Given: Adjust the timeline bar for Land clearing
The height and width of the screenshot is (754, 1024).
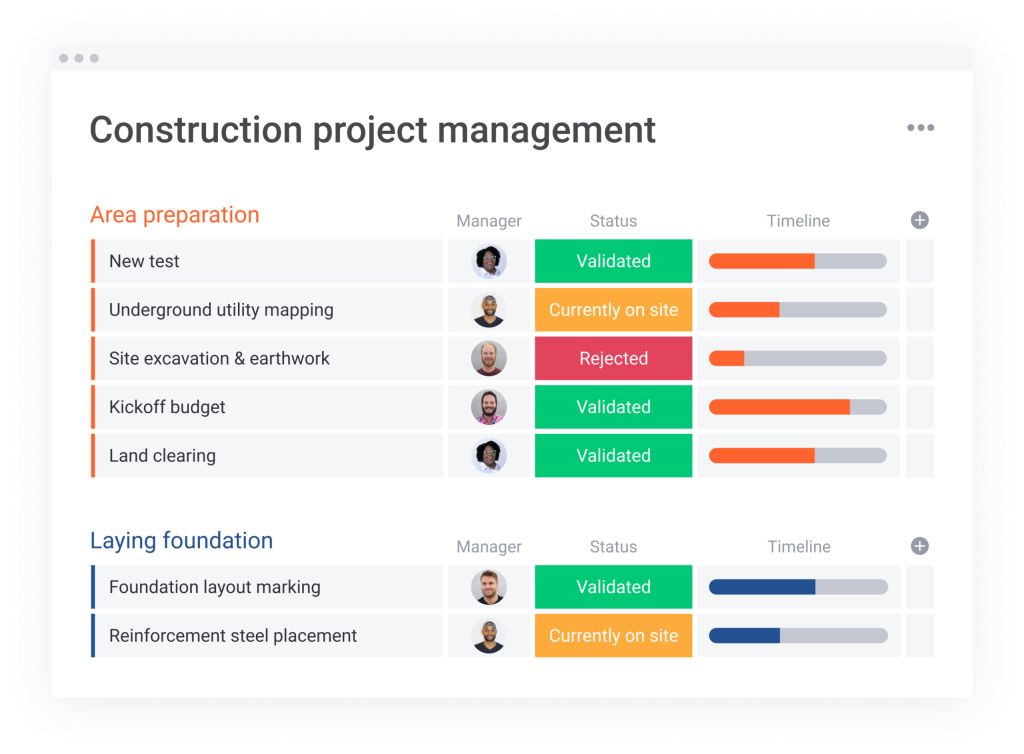Looking at the screenshot, I should pos(797,455).
